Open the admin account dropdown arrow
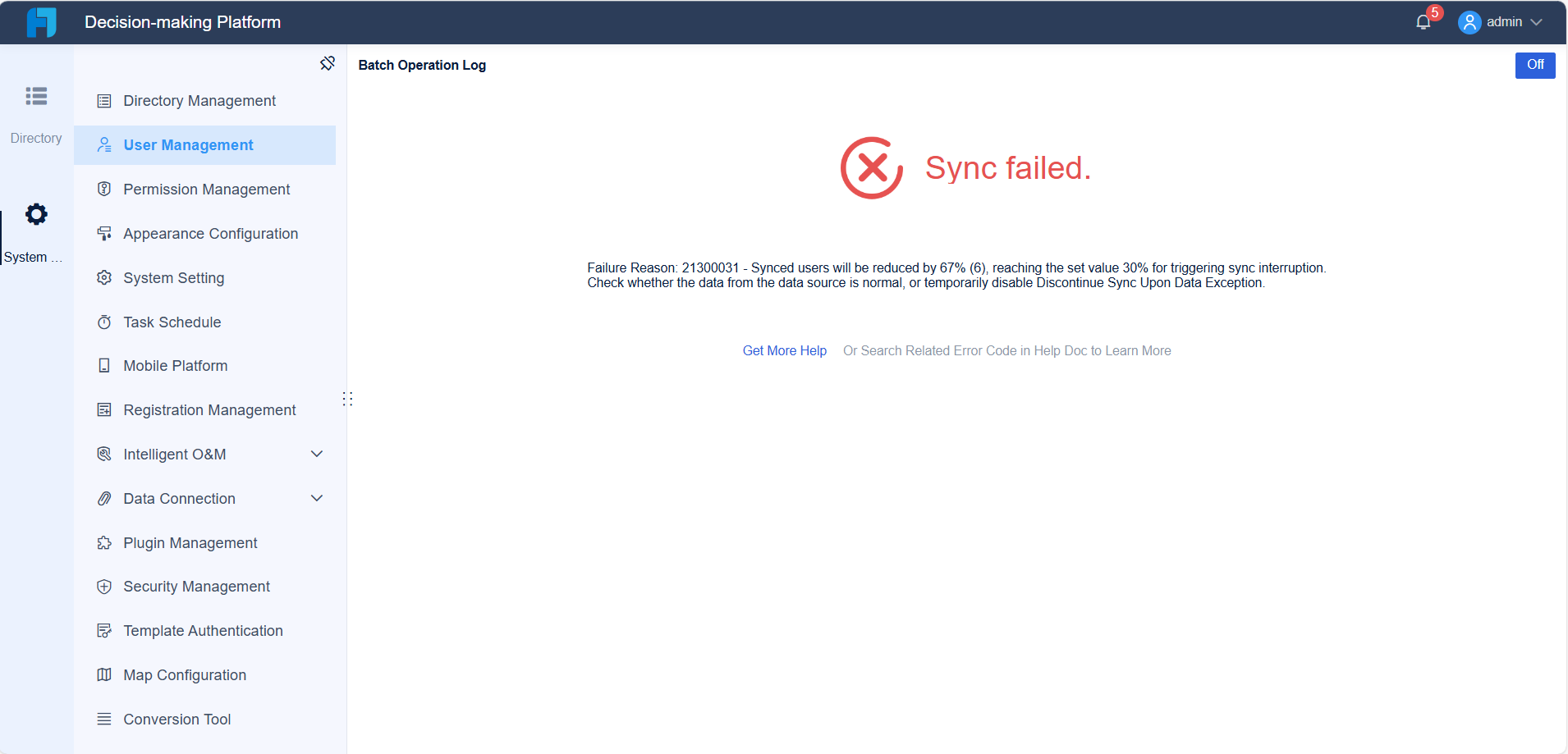 click(x=1536, y=22)
